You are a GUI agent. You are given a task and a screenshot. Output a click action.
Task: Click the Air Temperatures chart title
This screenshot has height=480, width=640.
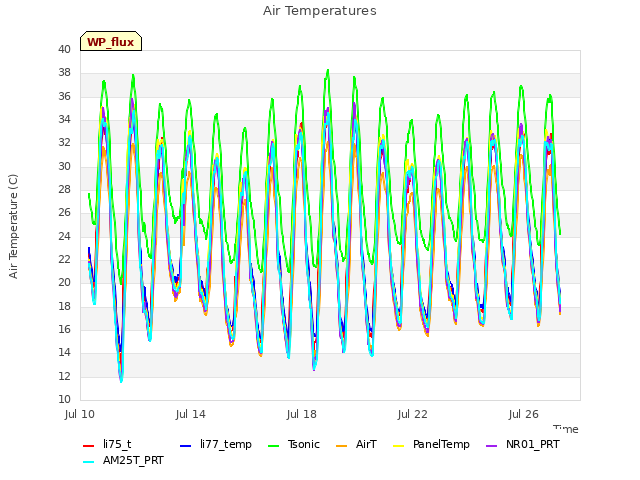click(x=320, y=11)
